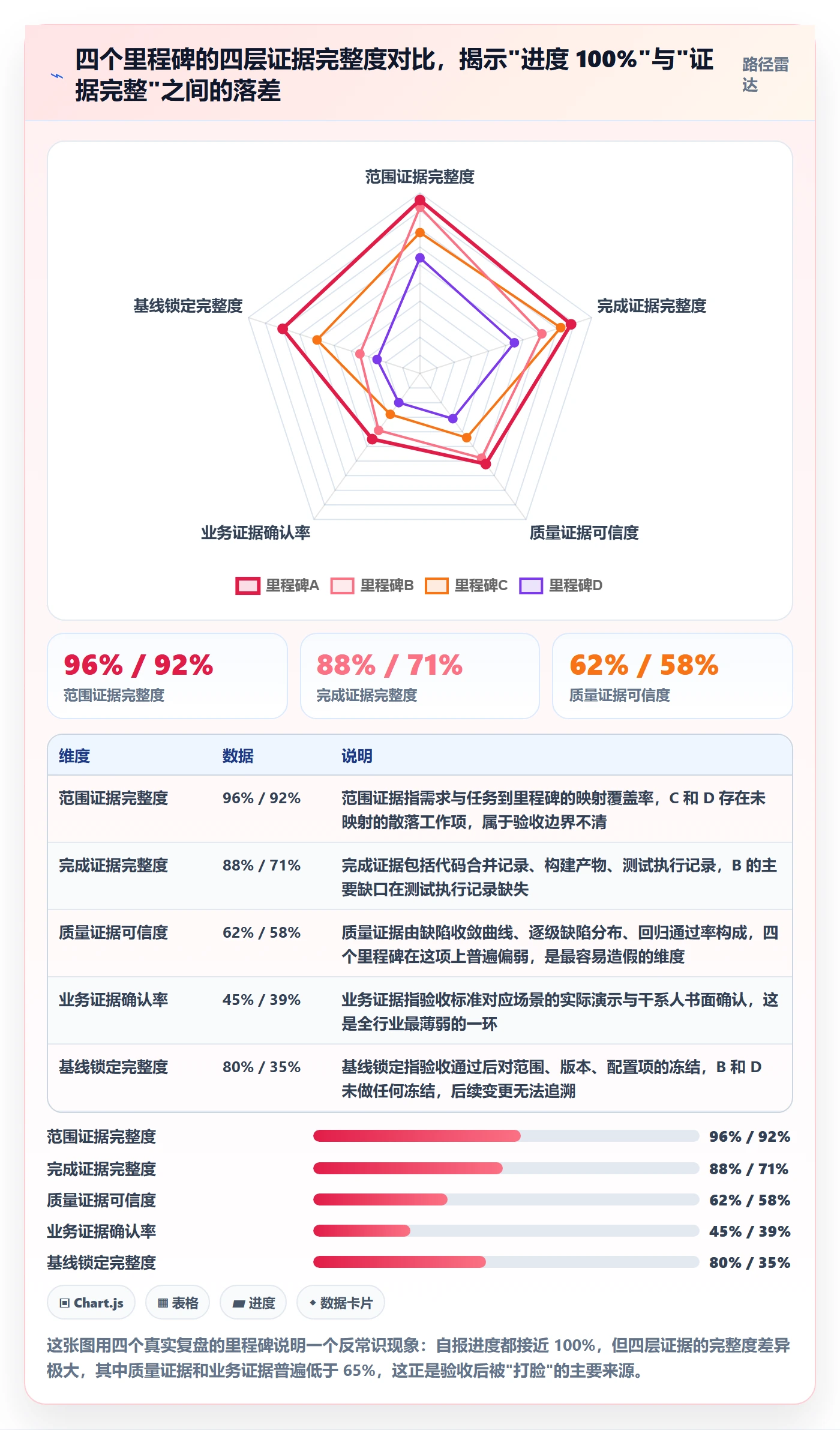840x1430 pixels.
Task: Select the 62% / 58% stat card
Action: coord(673,676)
